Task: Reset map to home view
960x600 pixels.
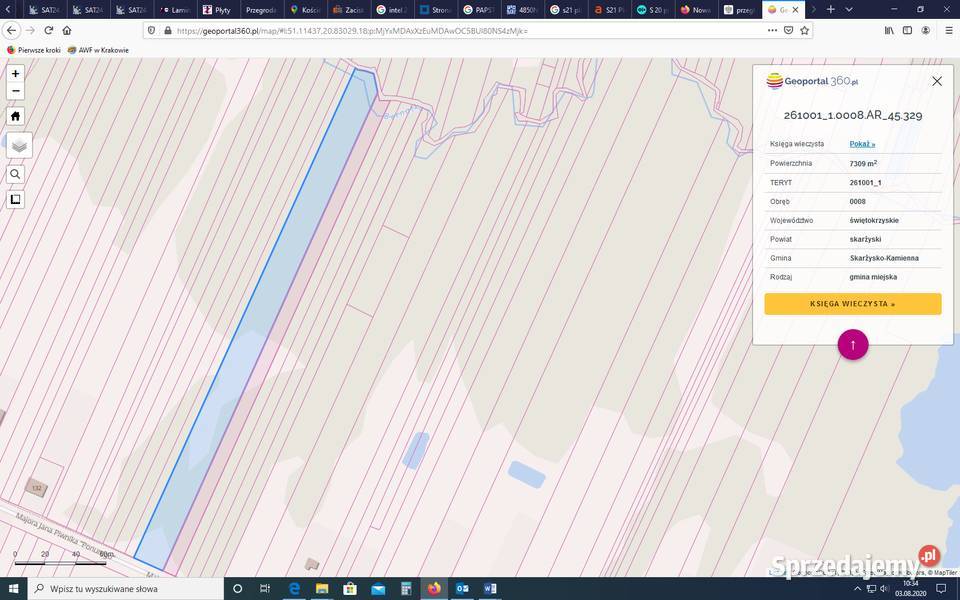Action: tap(15, 116)
